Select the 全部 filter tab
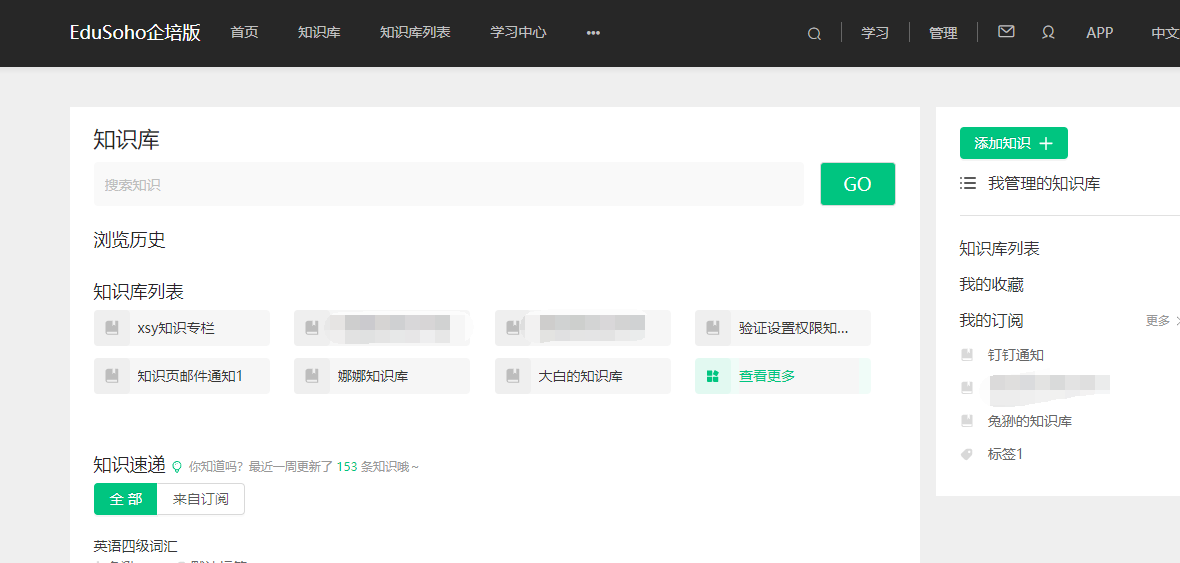 [x=126, y=499]
